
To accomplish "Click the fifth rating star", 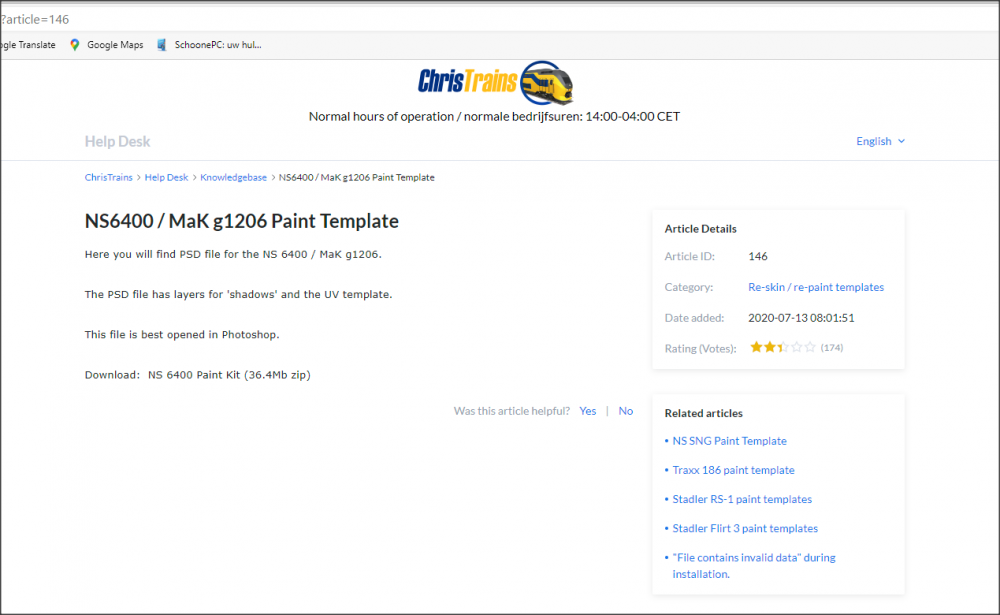I will (x=810, y=347).
